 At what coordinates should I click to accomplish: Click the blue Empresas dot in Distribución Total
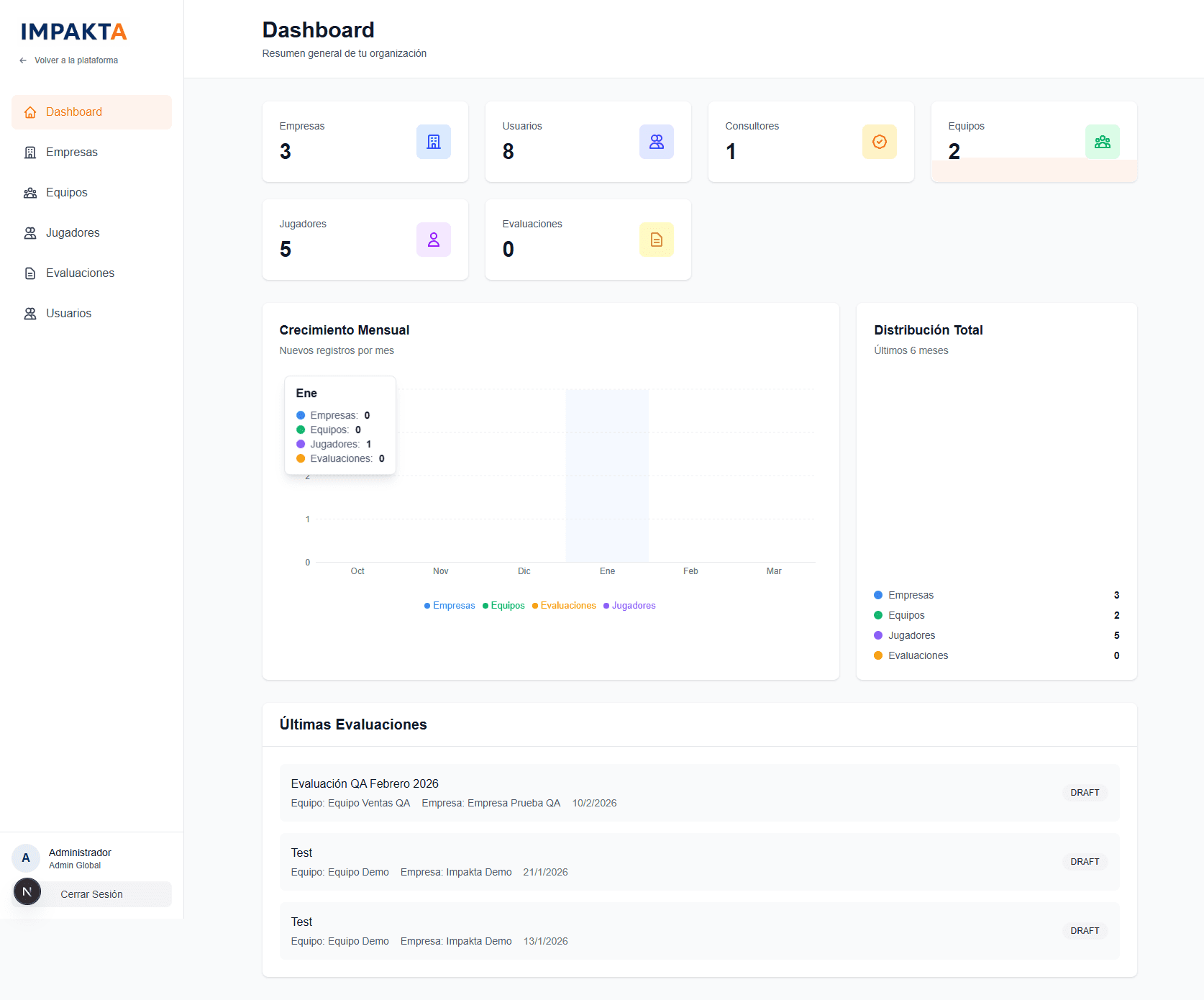(878, 595)
